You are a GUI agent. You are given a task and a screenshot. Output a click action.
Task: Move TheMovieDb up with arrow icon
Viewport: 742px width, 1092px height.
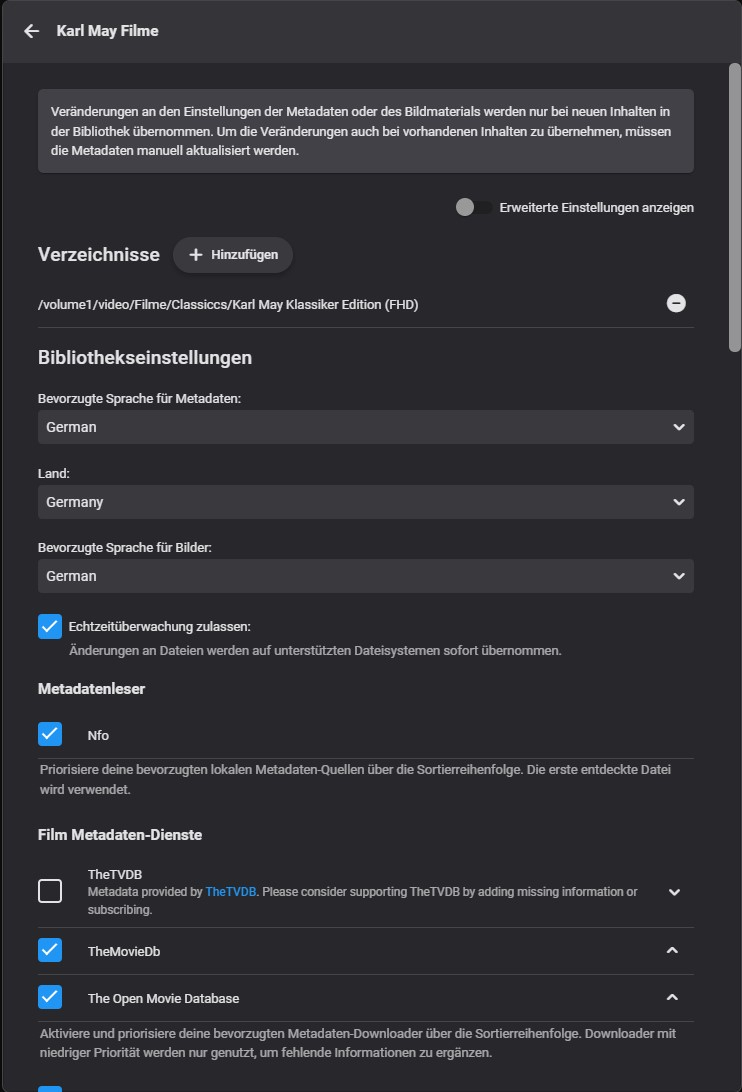click(673, 950)
